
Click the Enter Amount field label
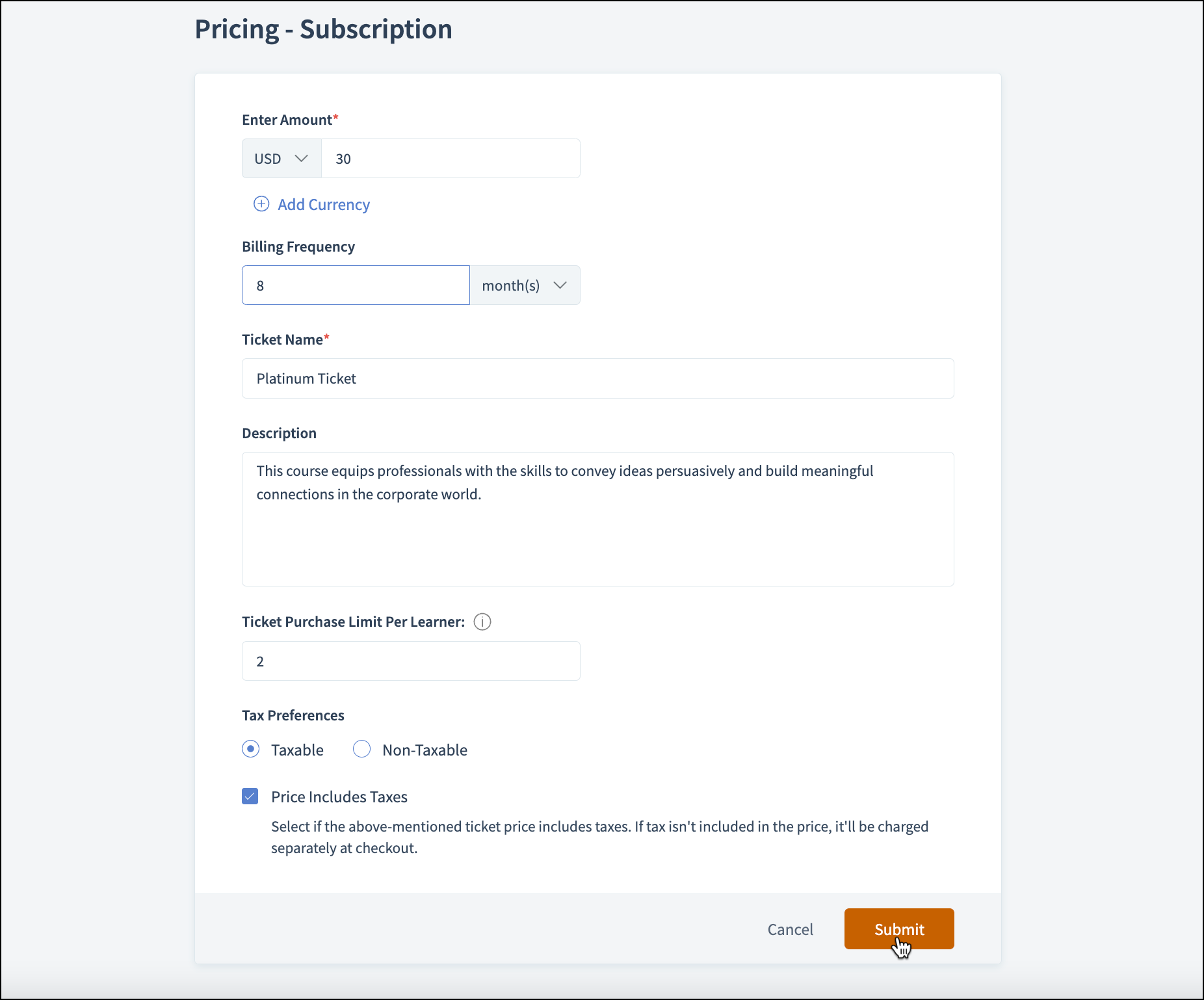pos(287,120)
